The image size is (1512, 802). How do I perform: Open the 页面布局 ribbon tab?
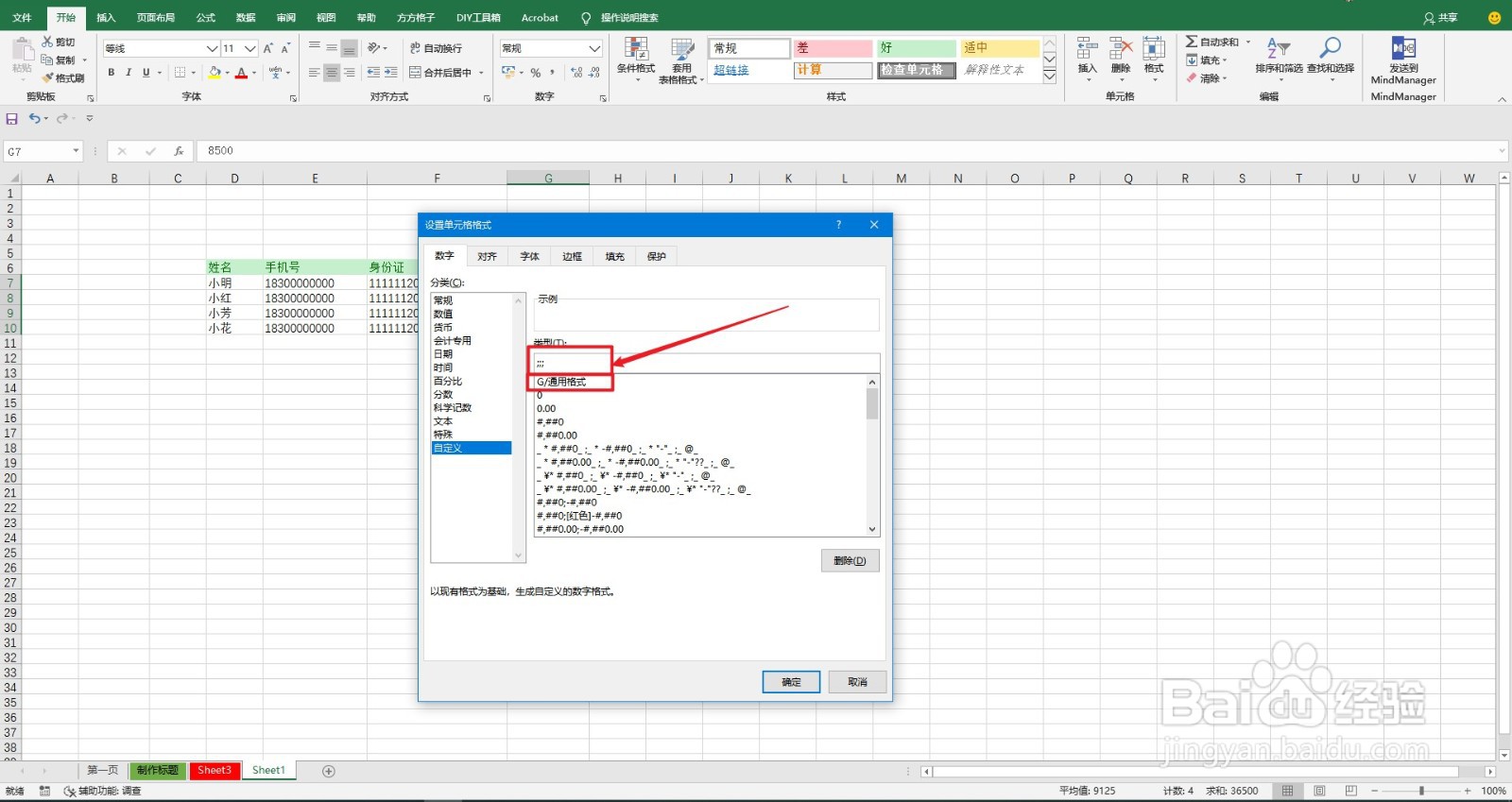156,18
